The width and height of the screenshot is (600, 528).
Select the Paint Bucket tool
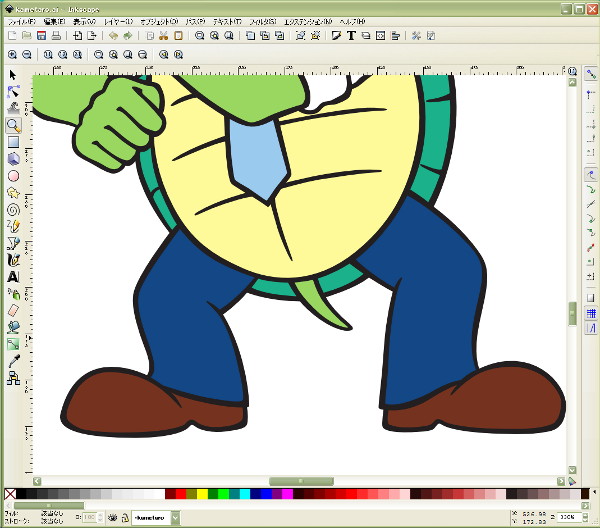13,327
